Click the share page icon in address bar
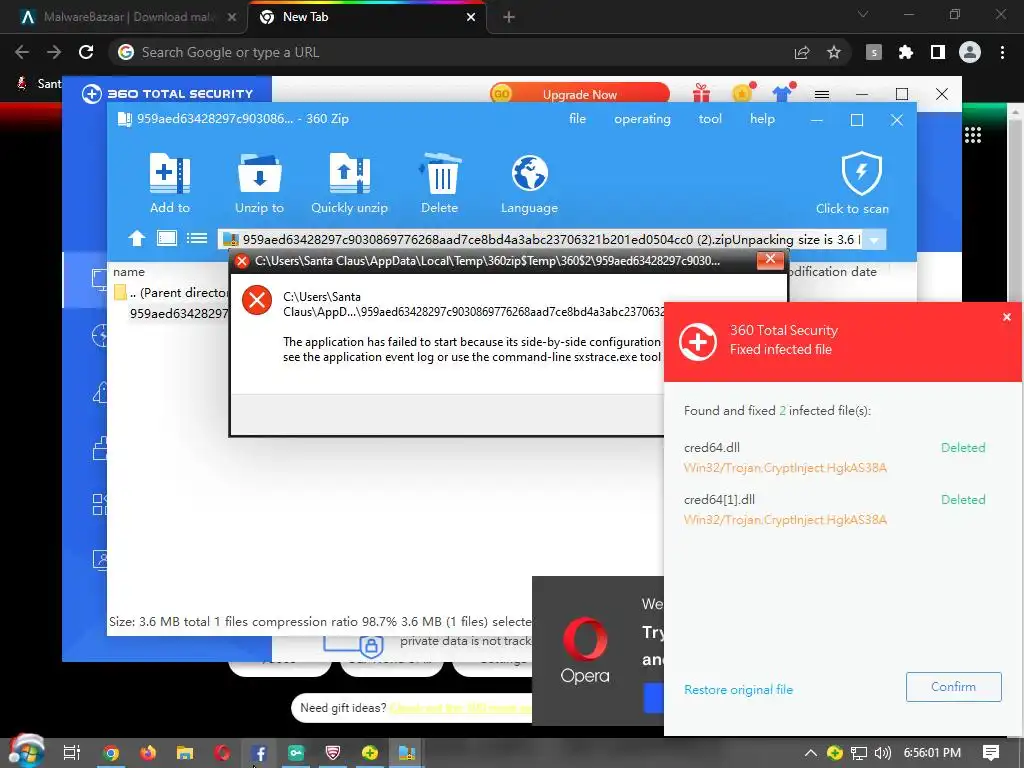The width and height of the screenshot is (1024, 768). [x=802, y=52]
